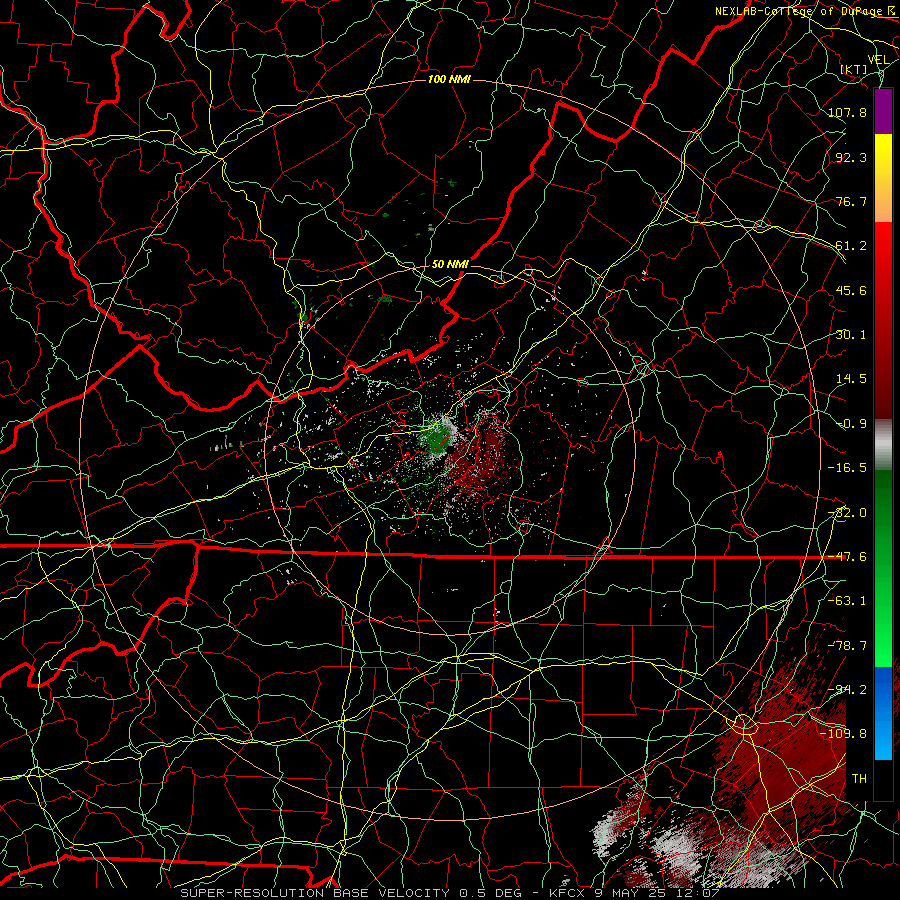Select the 30.1 scale value

(x=851, y=335)
